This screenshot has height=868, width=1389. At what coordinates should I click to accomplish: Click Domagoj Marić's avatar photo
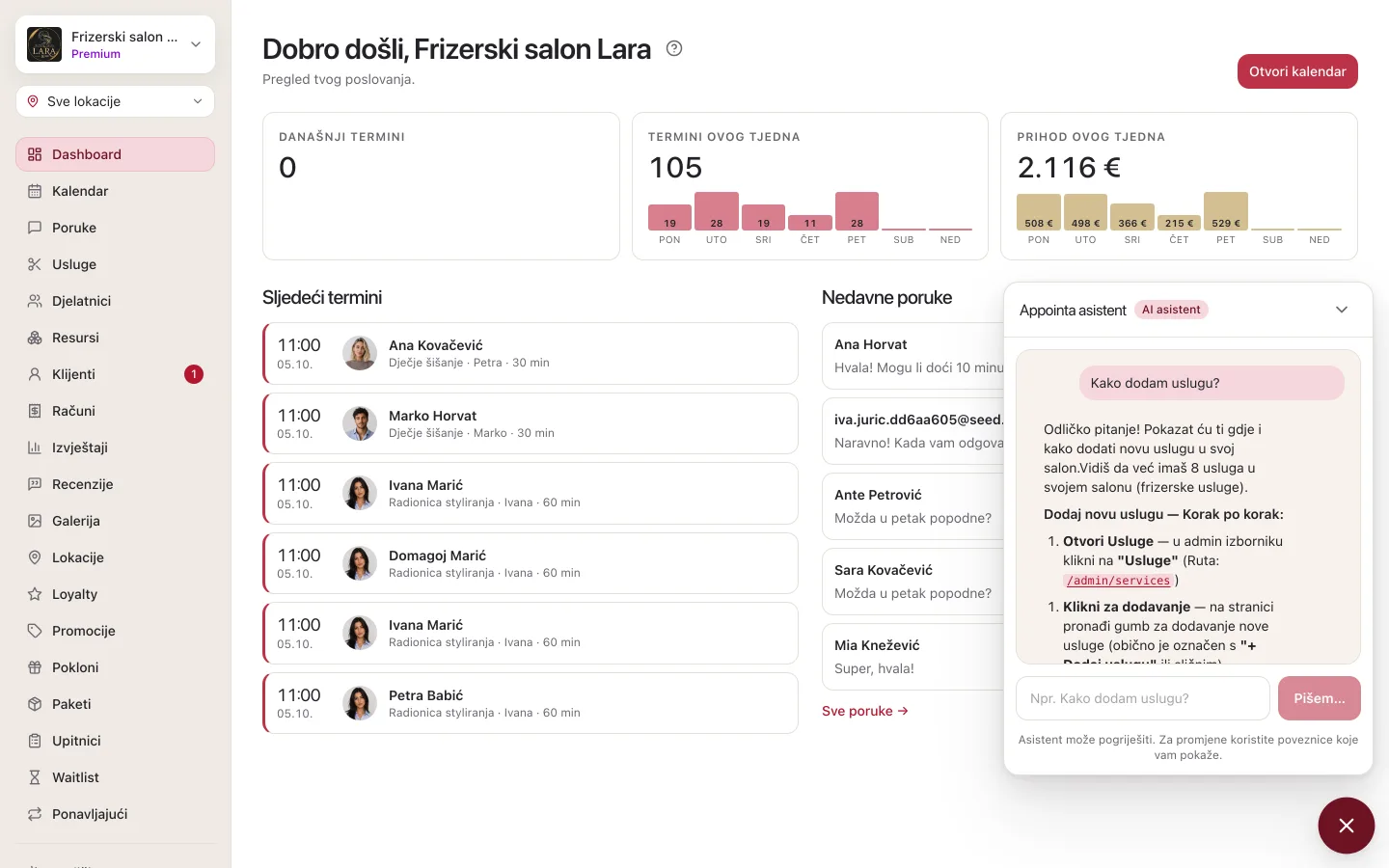coord(360,563)
